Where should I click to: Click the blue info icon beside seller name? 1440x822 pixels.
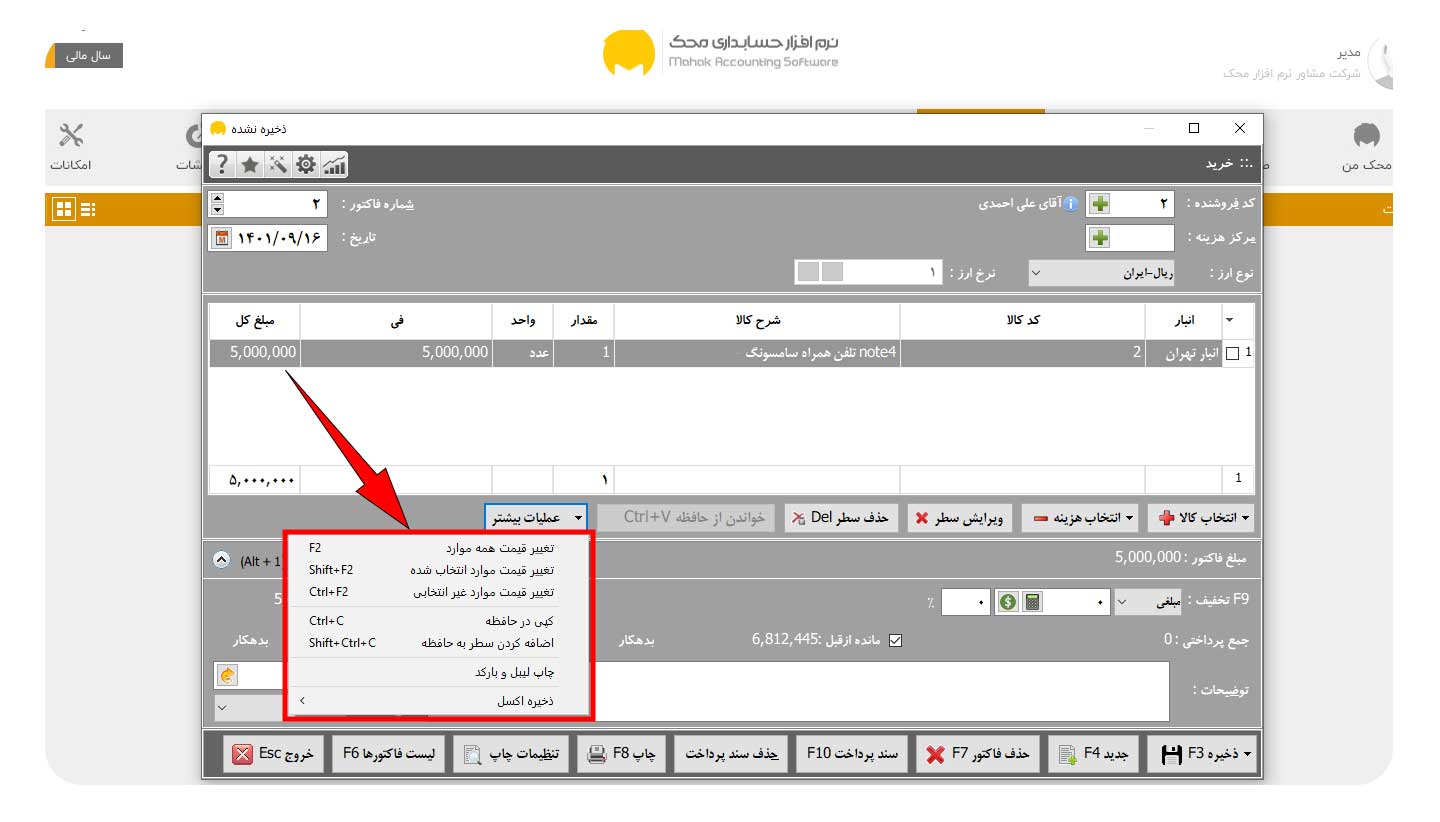(x=1070, y=204)
